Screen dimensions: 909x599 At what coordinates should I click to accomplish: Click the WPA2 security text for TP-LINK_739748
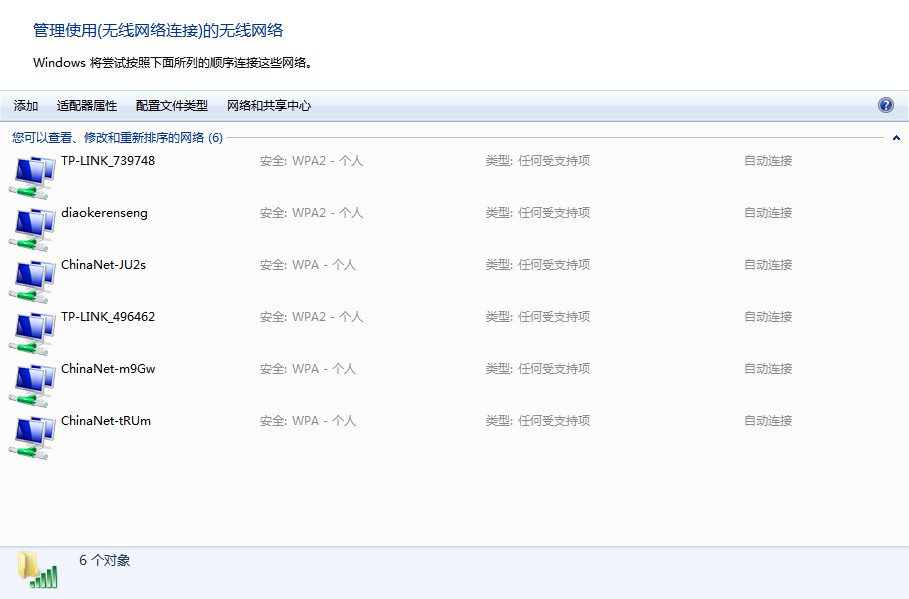pos(311,161)
